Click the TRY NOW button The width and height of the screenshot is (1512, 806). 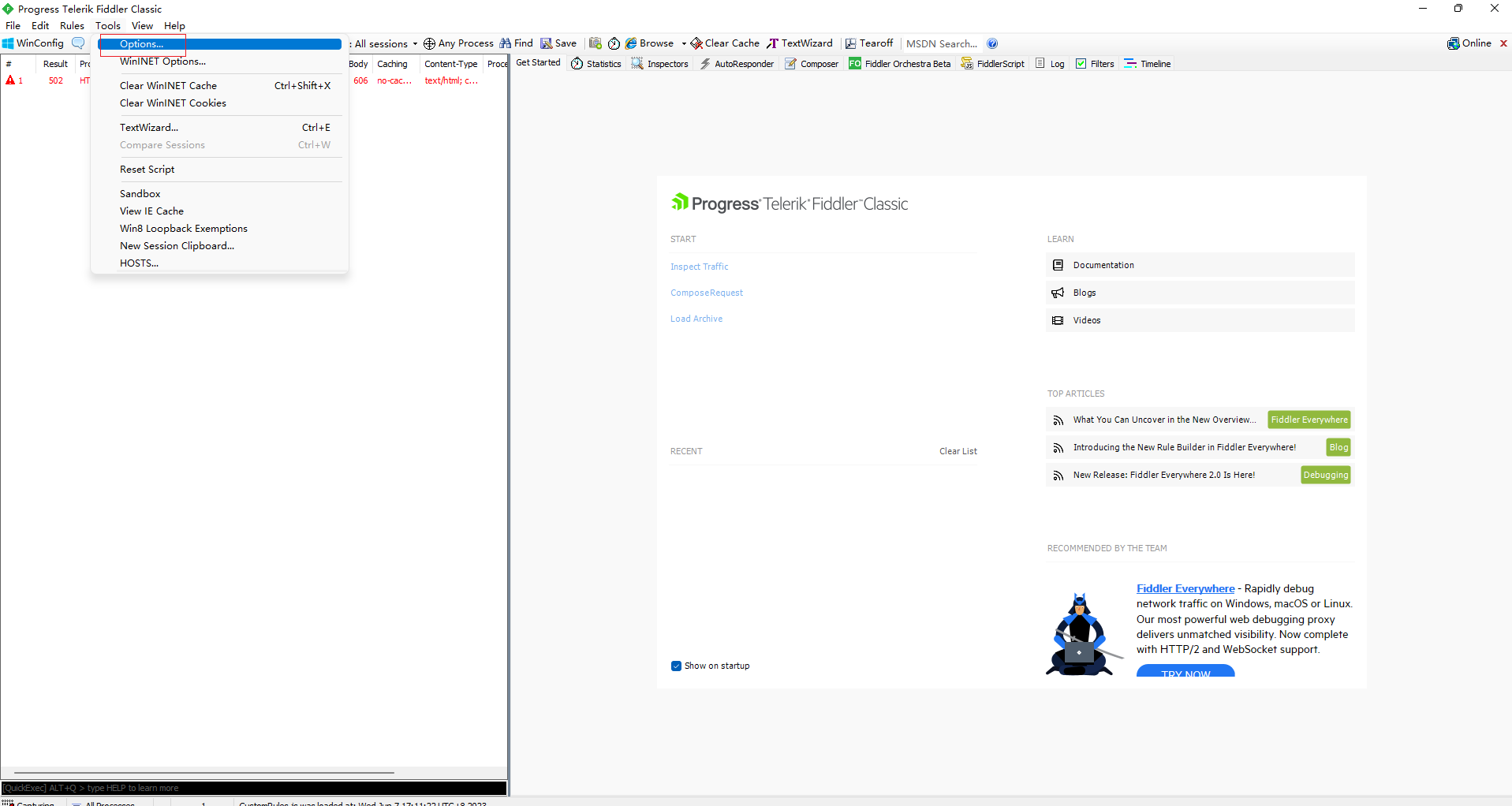click(1185, 671)
